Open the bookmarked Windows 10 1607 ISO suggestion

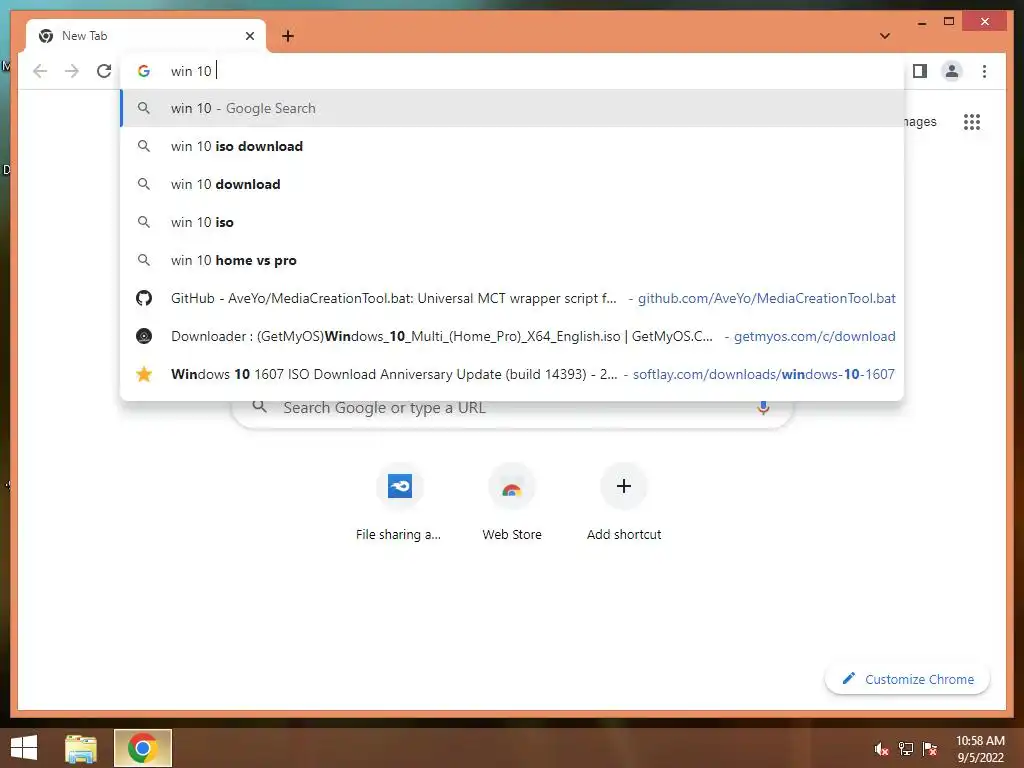(512, 374)
